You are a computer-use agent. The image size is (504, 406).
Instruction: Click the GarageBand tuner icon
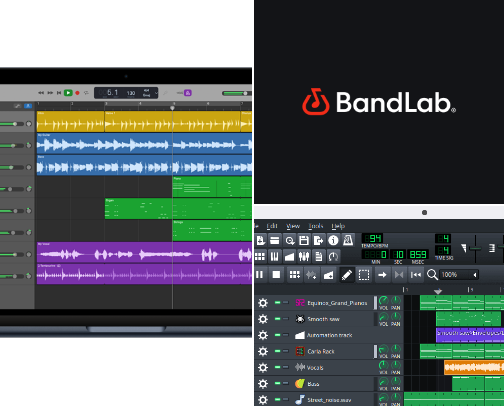[165, 93]
